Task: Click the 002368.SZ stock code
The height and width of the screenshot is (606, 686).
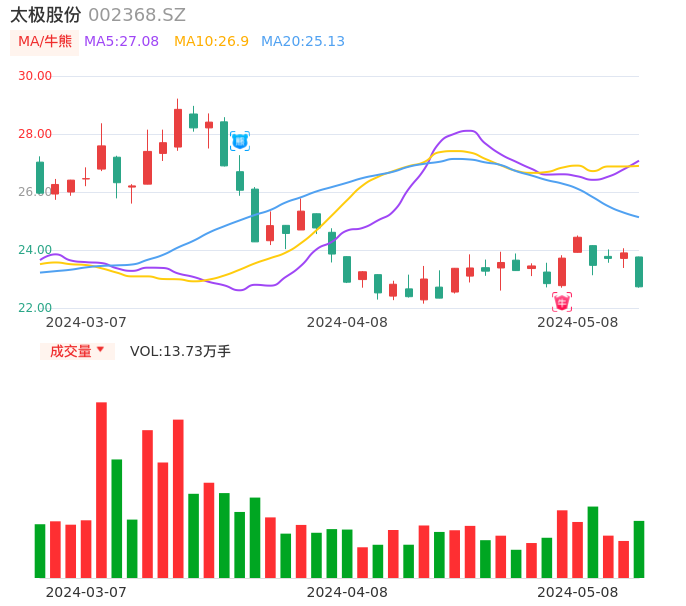Action: click(137, 15)
